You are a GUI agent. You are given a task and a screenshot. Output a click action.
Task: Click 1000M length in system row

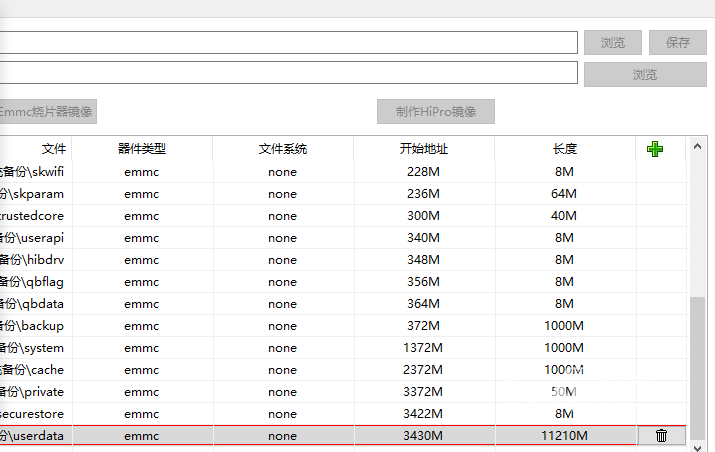pos(565,348)
